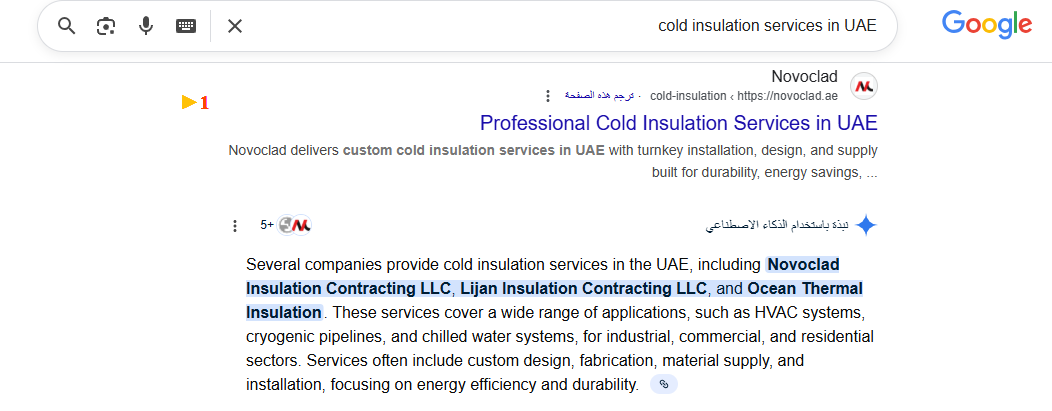Image resolution: width=1052 pixels, height=411 pixels.
Task: Click the magnifying glass search icon
Action: tap(66, 26)
